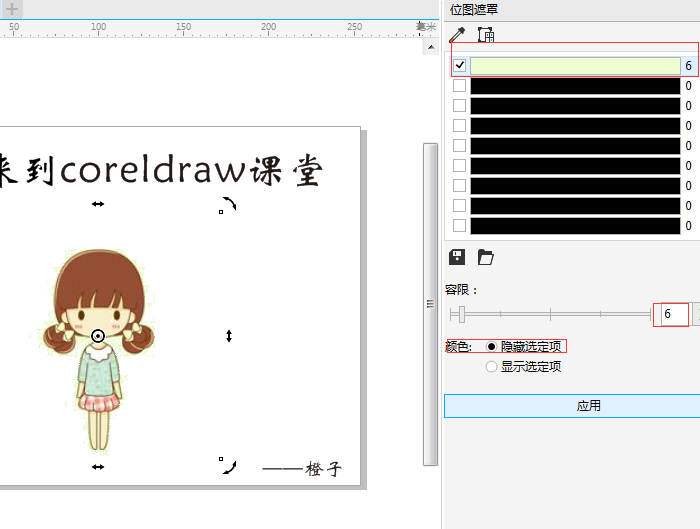Image resolution: width=700 pixels, height=529 pixels.
Task: Enable the second color mask checkbox
Action: (460, 86)
